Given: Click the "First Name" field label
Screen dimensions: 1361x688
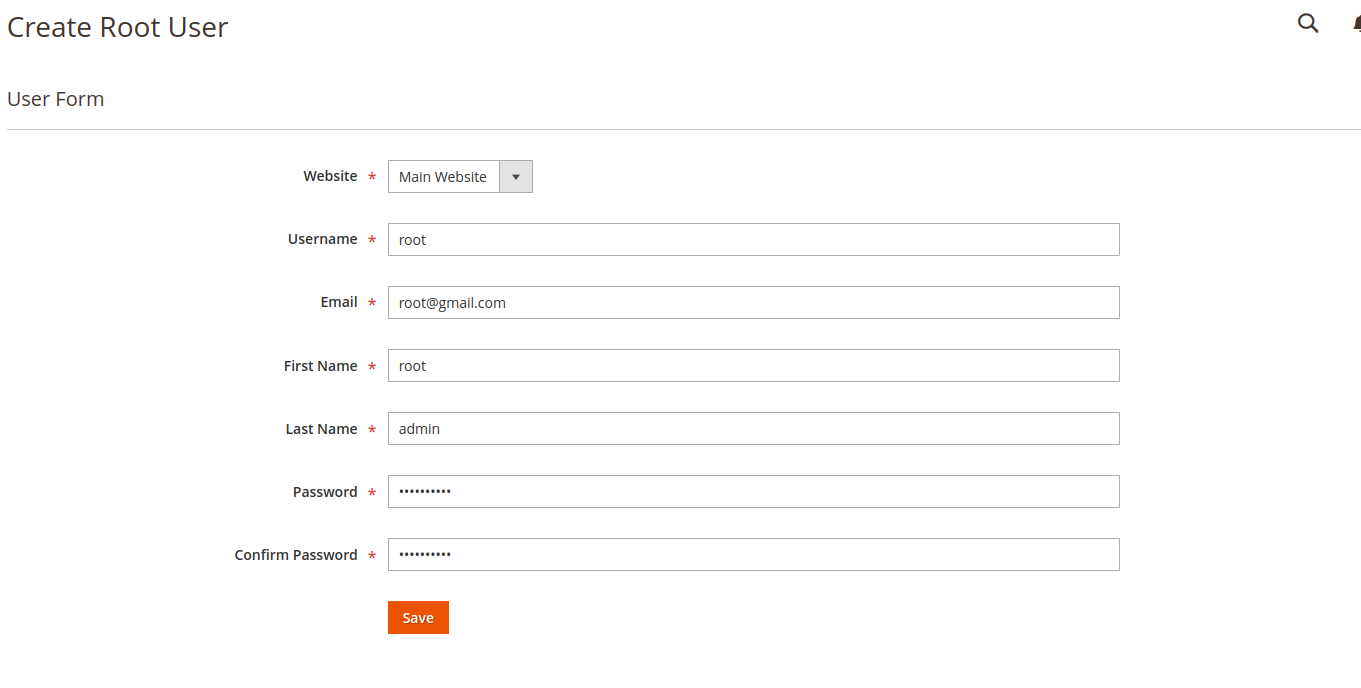Looking at the screenshot, I should 320,366.
